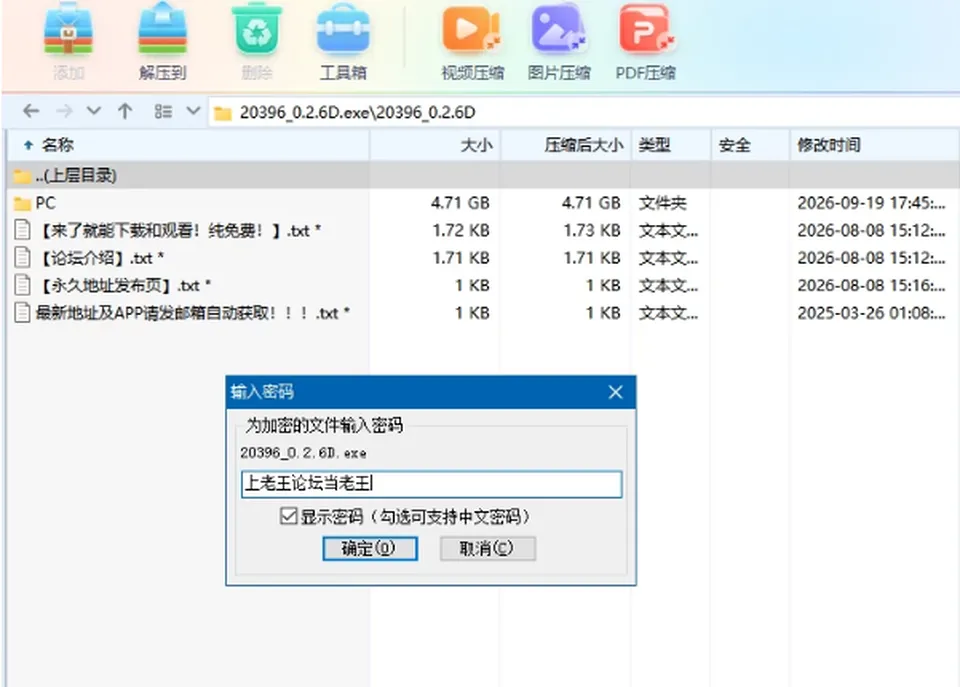960x687 pixels.
Task: Click the 删除 (Delete) recycle bin icon
Action: click(257, 31)
